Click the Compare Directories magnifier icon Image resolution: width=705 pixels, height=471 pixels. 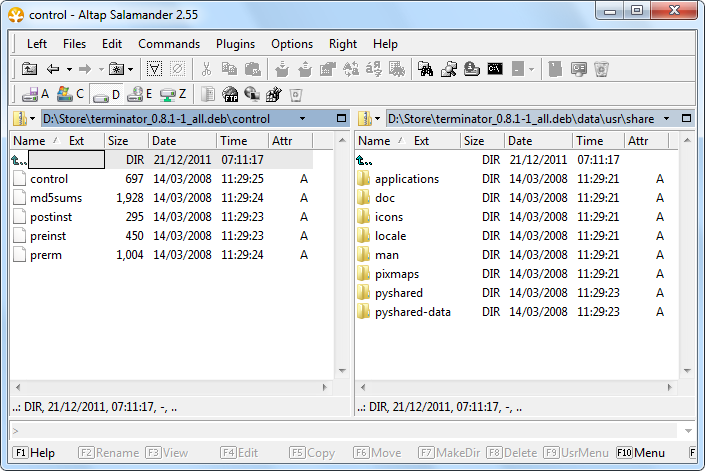tap(448, 69)
